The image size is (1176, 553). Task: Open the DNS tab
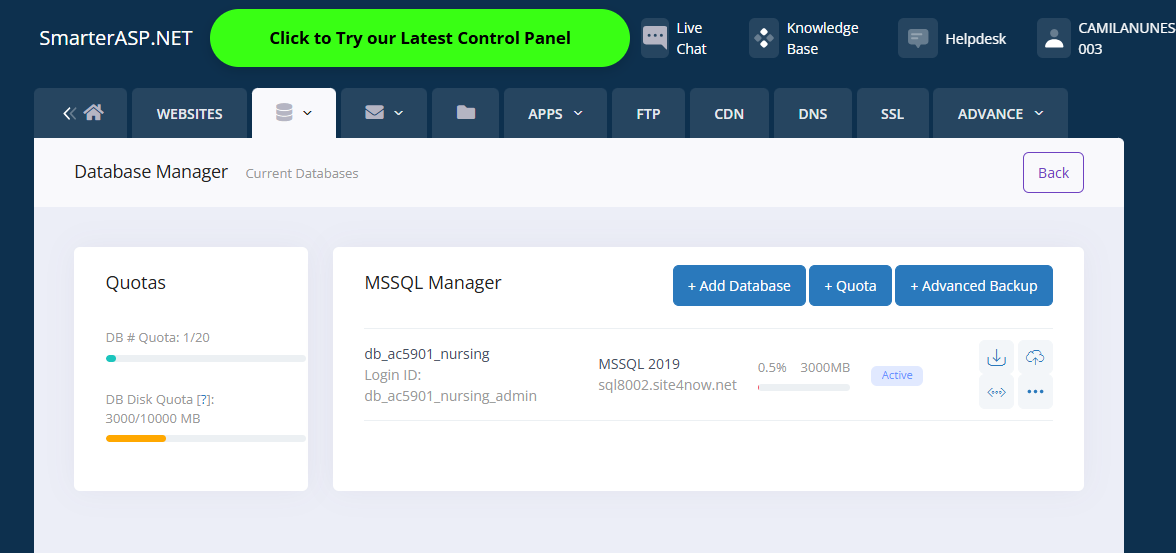(813, 113)
